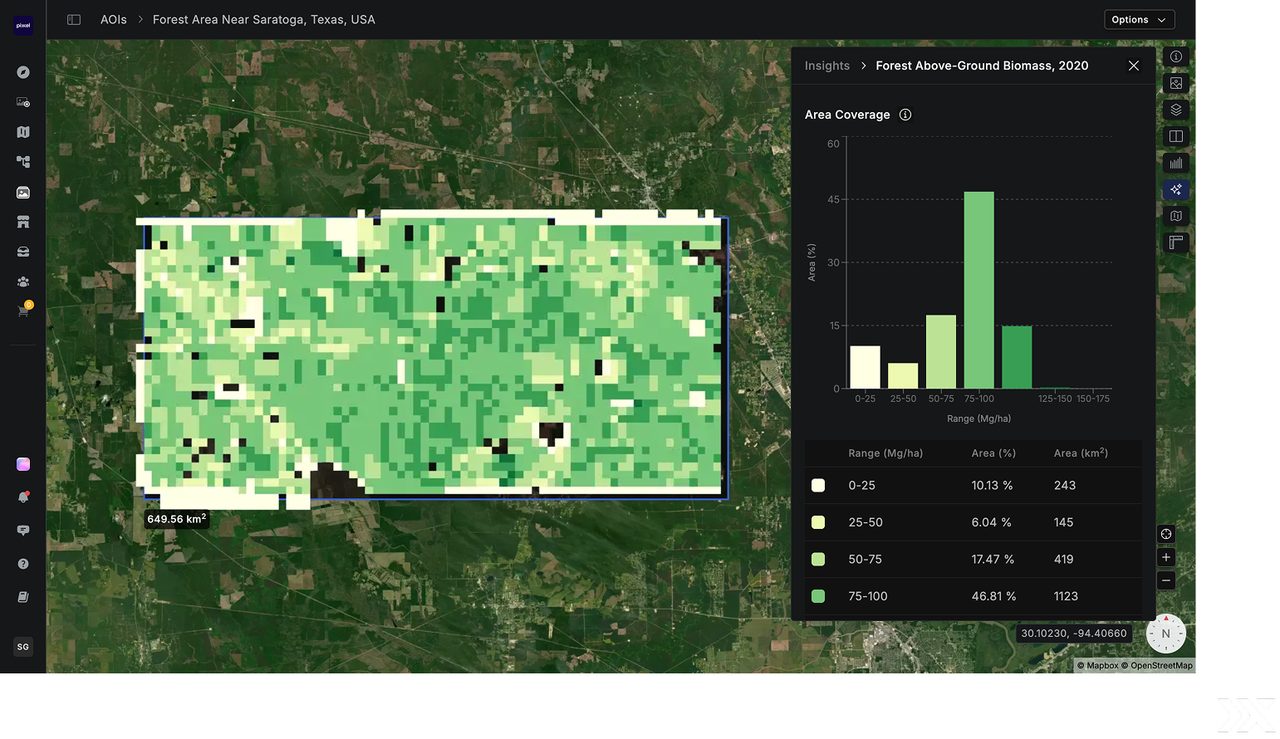The image size is (1280, 739).
Task: Toggle split compare view tool
Action: 1176,136
